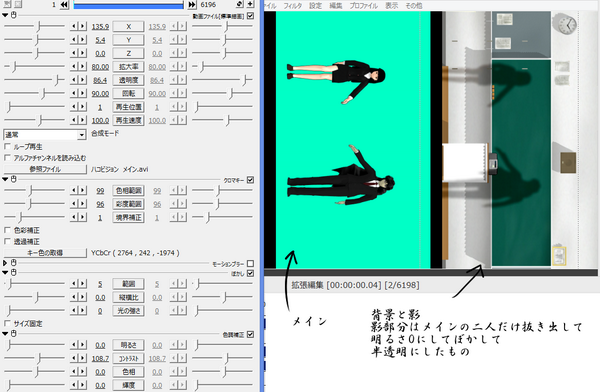Click the 回転 parameter button
600x392 pixels.
click(129, 93)
